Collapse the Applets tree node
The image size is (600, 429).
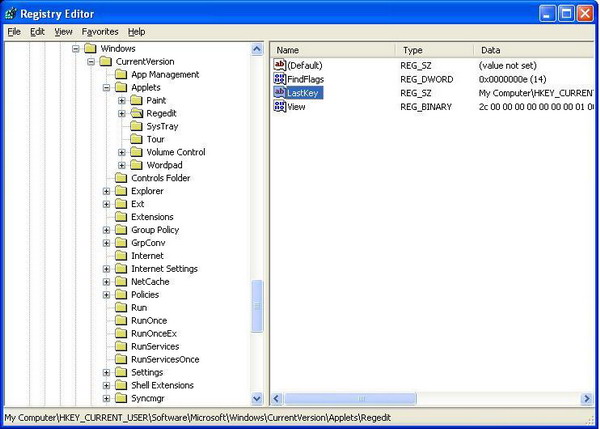106,88
